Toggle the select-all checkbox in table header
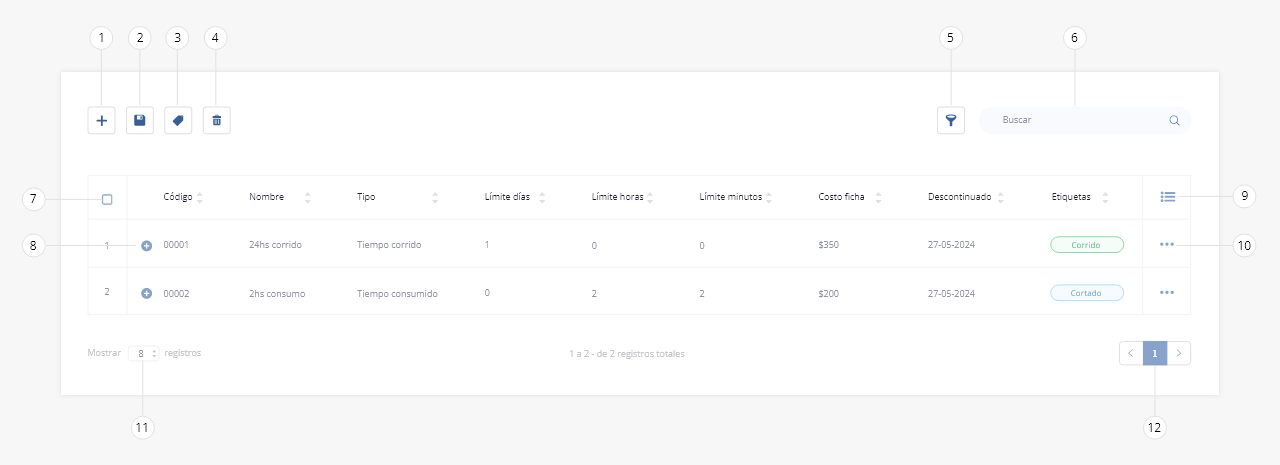The height and width of the screenshot is (465, 1280). [107, 199]
